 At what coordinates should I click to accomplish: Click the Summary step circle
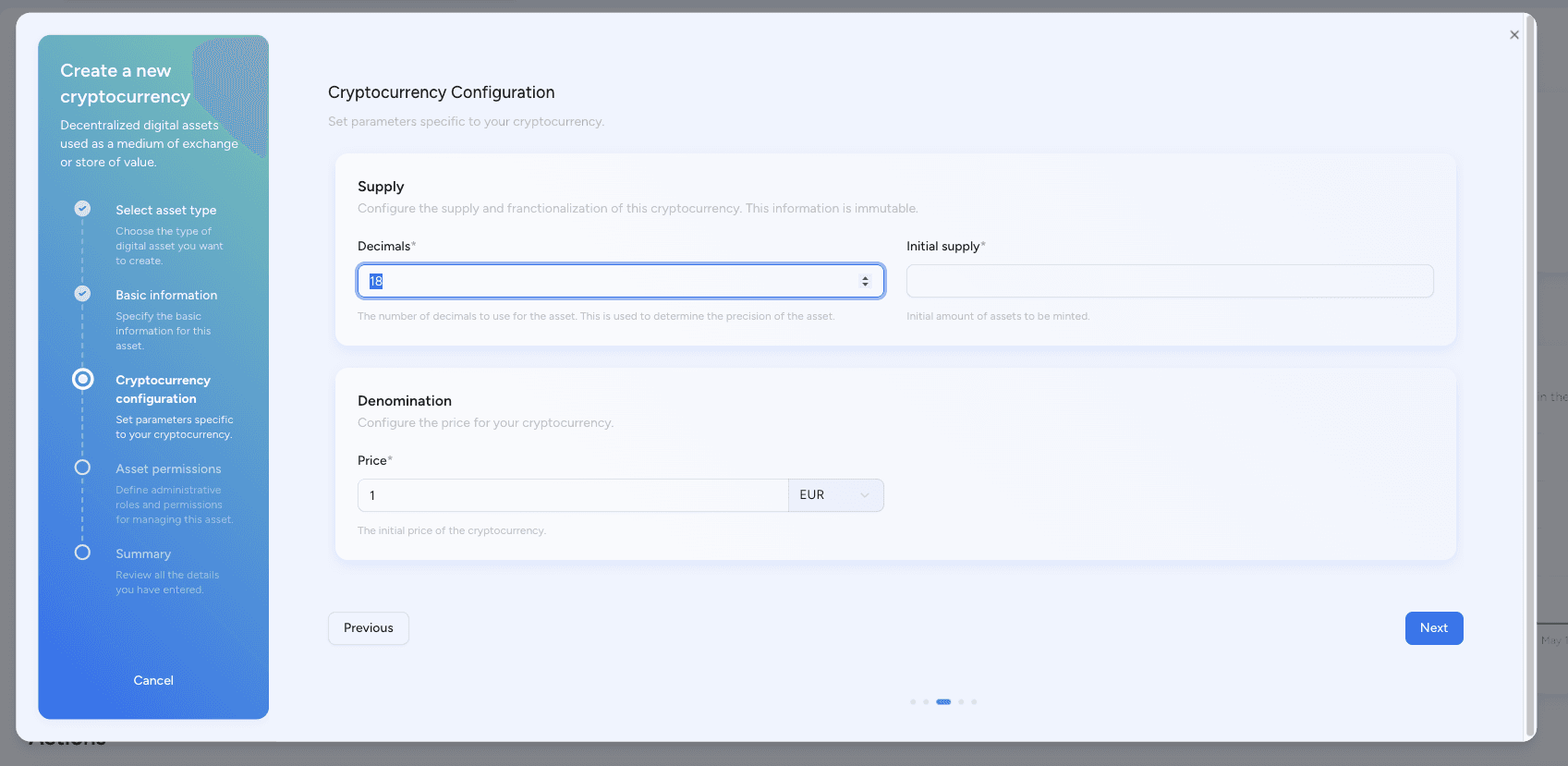[x=82, y=553]
